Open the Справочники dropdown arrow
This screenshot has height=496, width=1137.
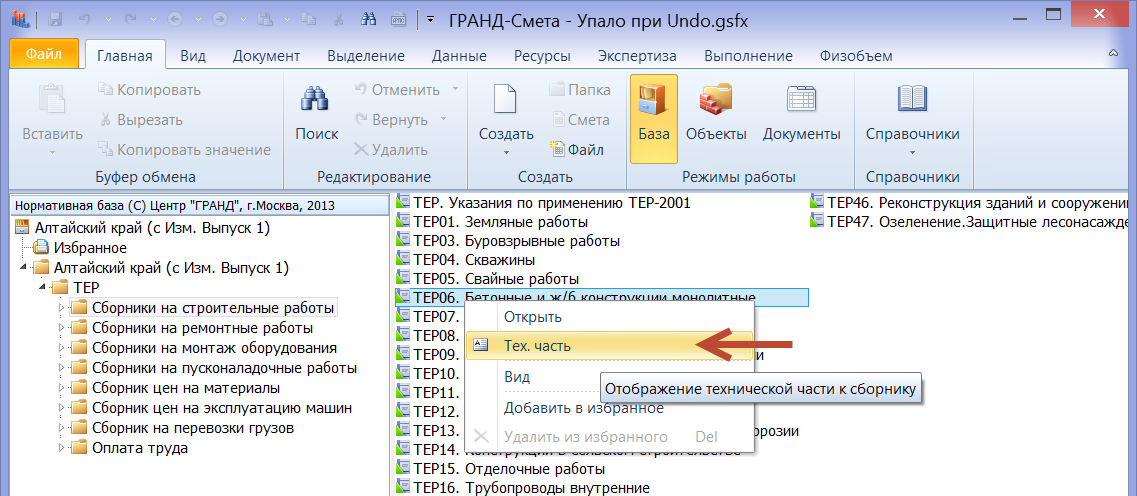912,152
